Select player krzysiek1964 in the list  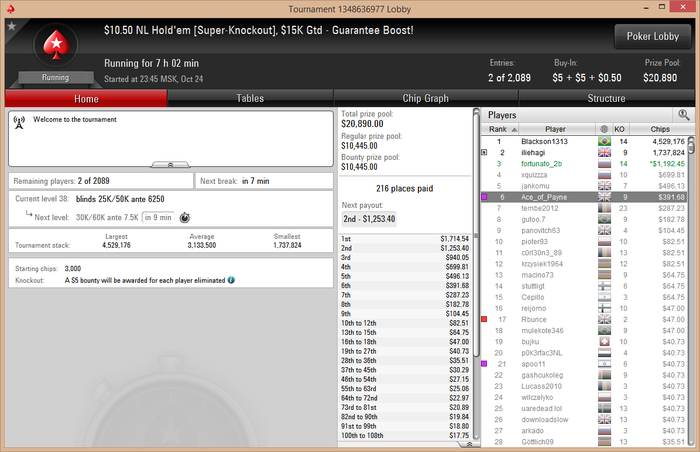[x=584, y=264]
